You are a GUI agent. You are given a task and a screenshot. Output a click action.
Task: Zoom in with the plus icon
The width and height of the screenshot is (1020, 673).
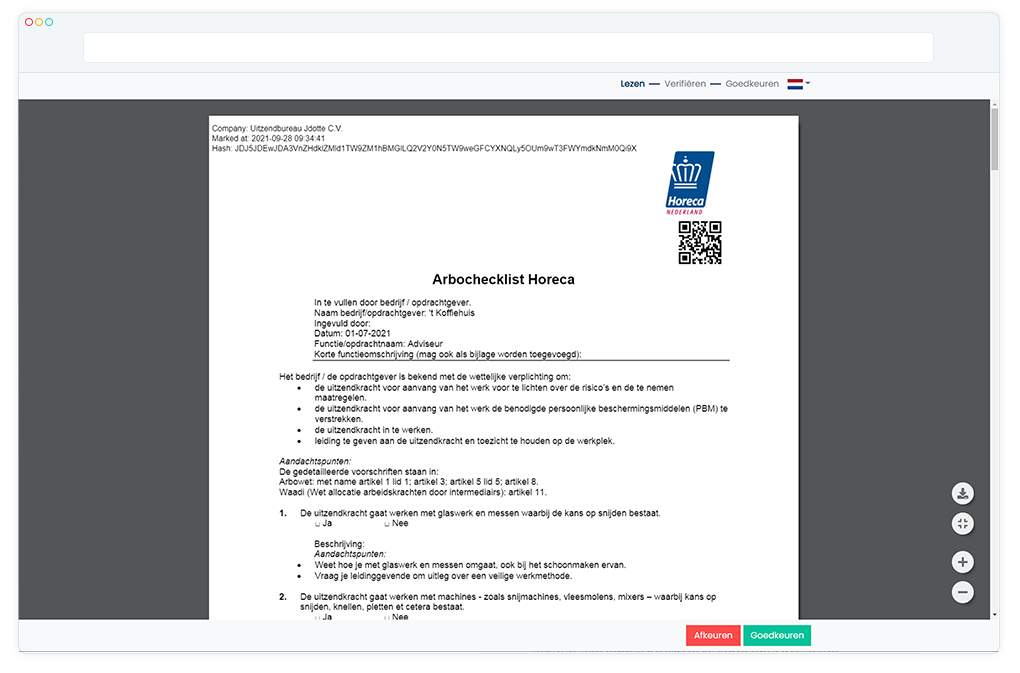point(963,562)
